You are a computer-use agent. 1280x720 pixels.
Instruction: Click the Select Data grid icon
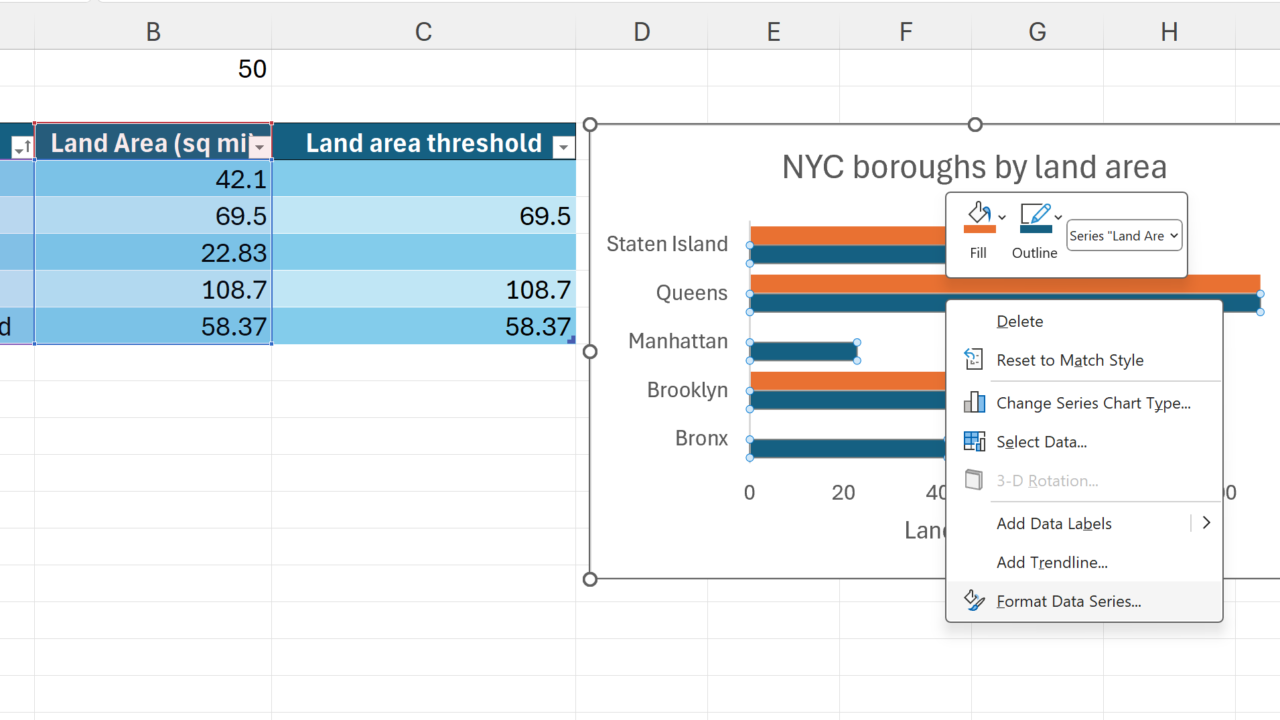coord(974,442)
